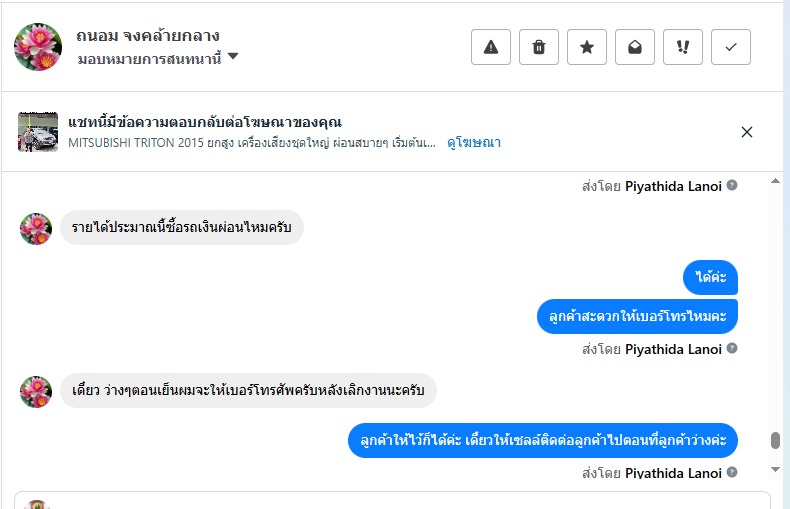The height and width of the screenshot is (509, 790).
Task: Star this conversation for follow-up
Action: tap(587, 47)
